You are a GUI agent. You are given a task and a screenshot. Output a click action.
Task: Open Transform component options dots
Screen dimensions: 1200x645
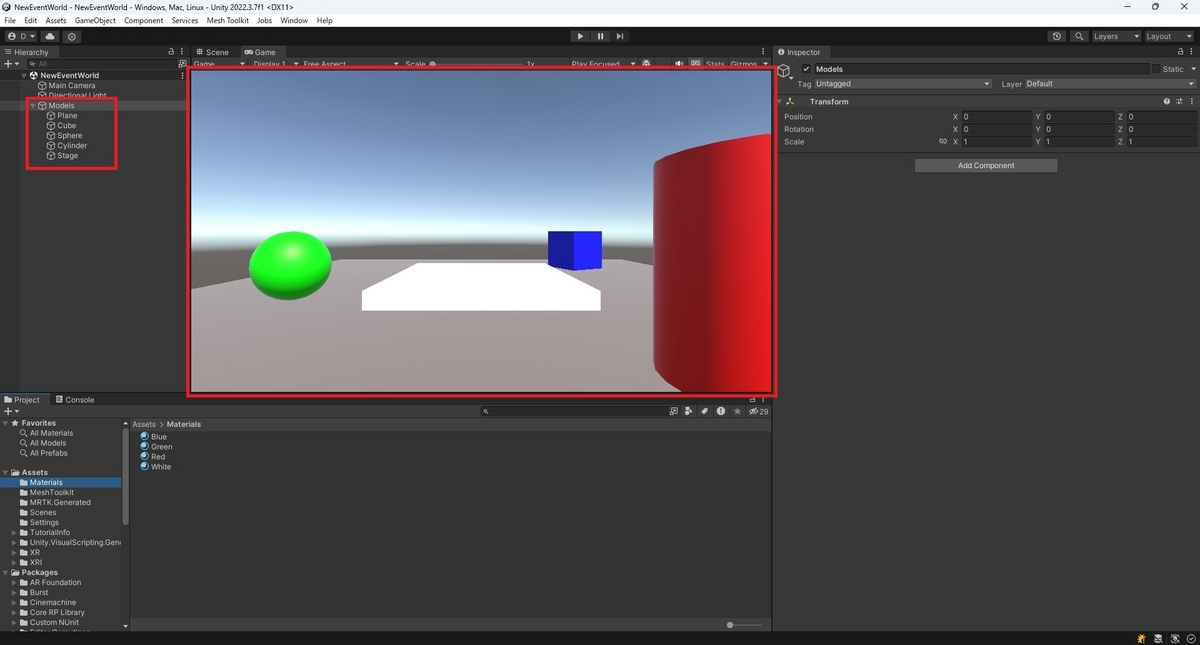tap(1192, 101)
